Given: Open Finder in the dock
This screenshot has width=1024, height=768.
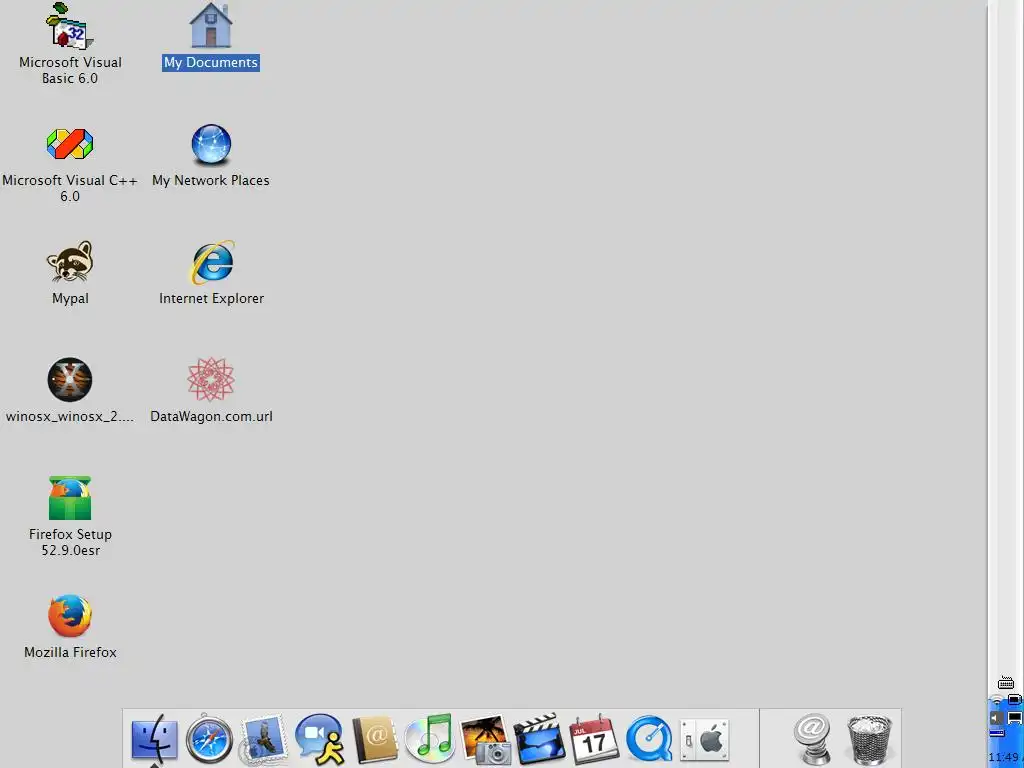Looking at the screenshot, I should click(x=154, y=739).
